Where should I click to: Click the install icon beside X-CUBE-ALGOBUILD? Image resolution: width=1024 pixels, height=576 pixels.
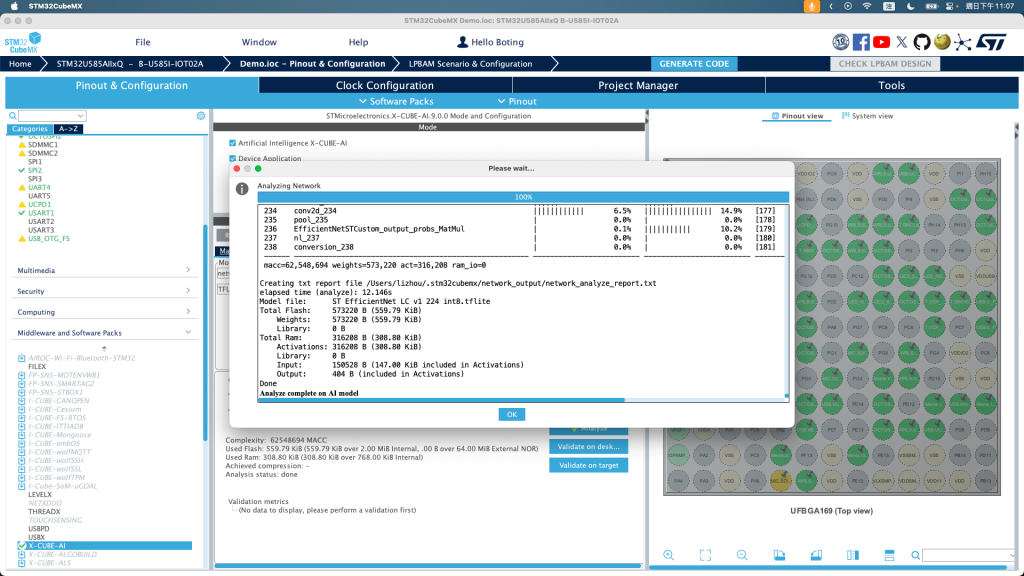click(22, 554)
